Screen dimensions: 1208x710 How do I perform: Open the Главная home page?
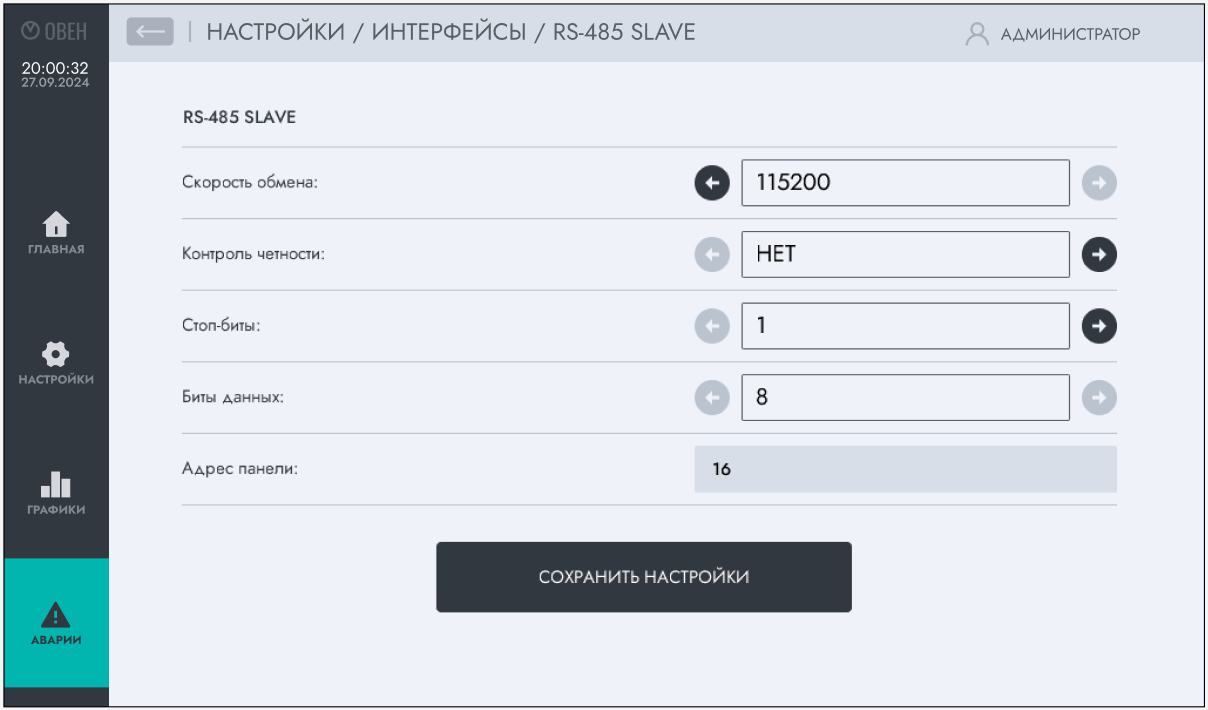coord(56,233)
